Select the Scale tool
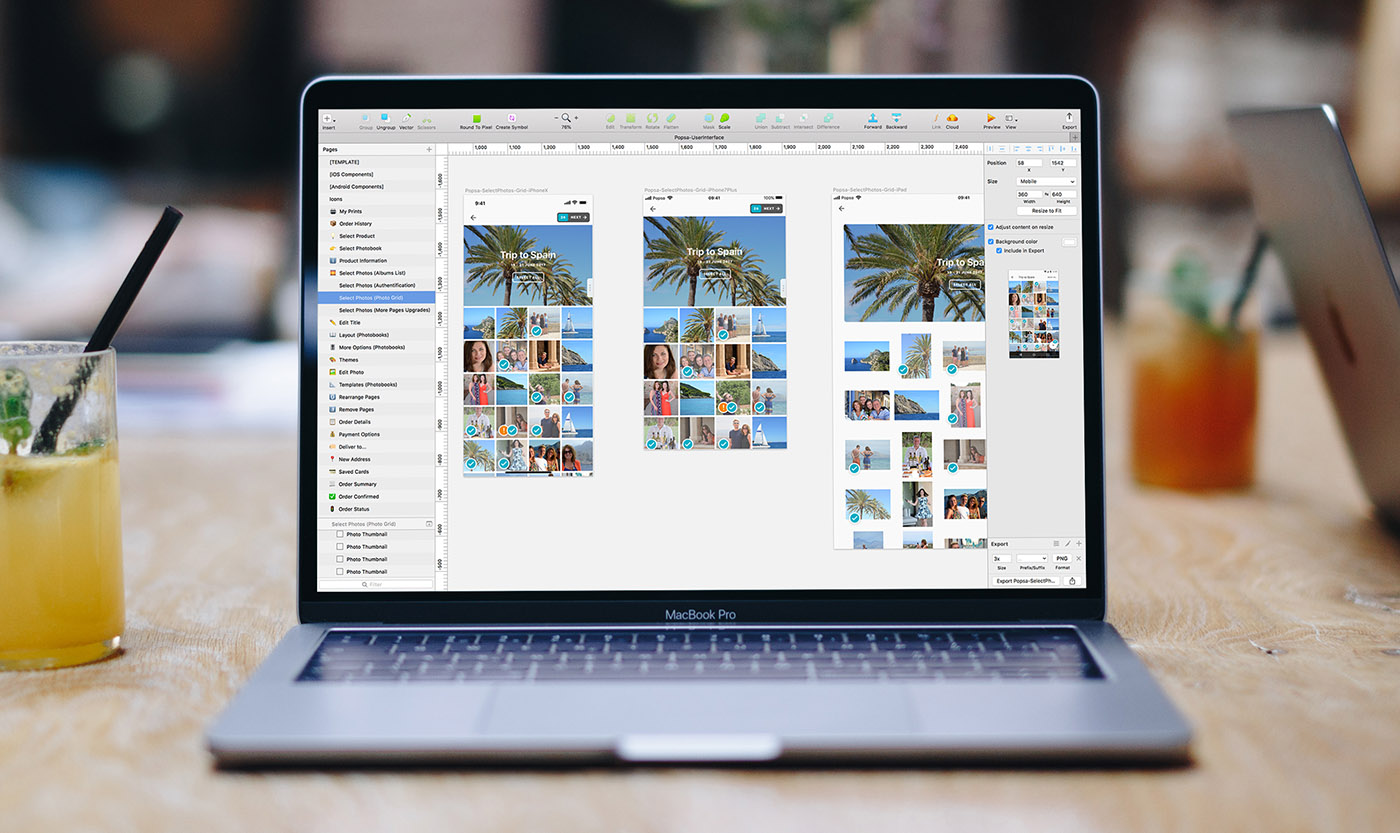The image size is (1400, 833). [x=724, y=118]
